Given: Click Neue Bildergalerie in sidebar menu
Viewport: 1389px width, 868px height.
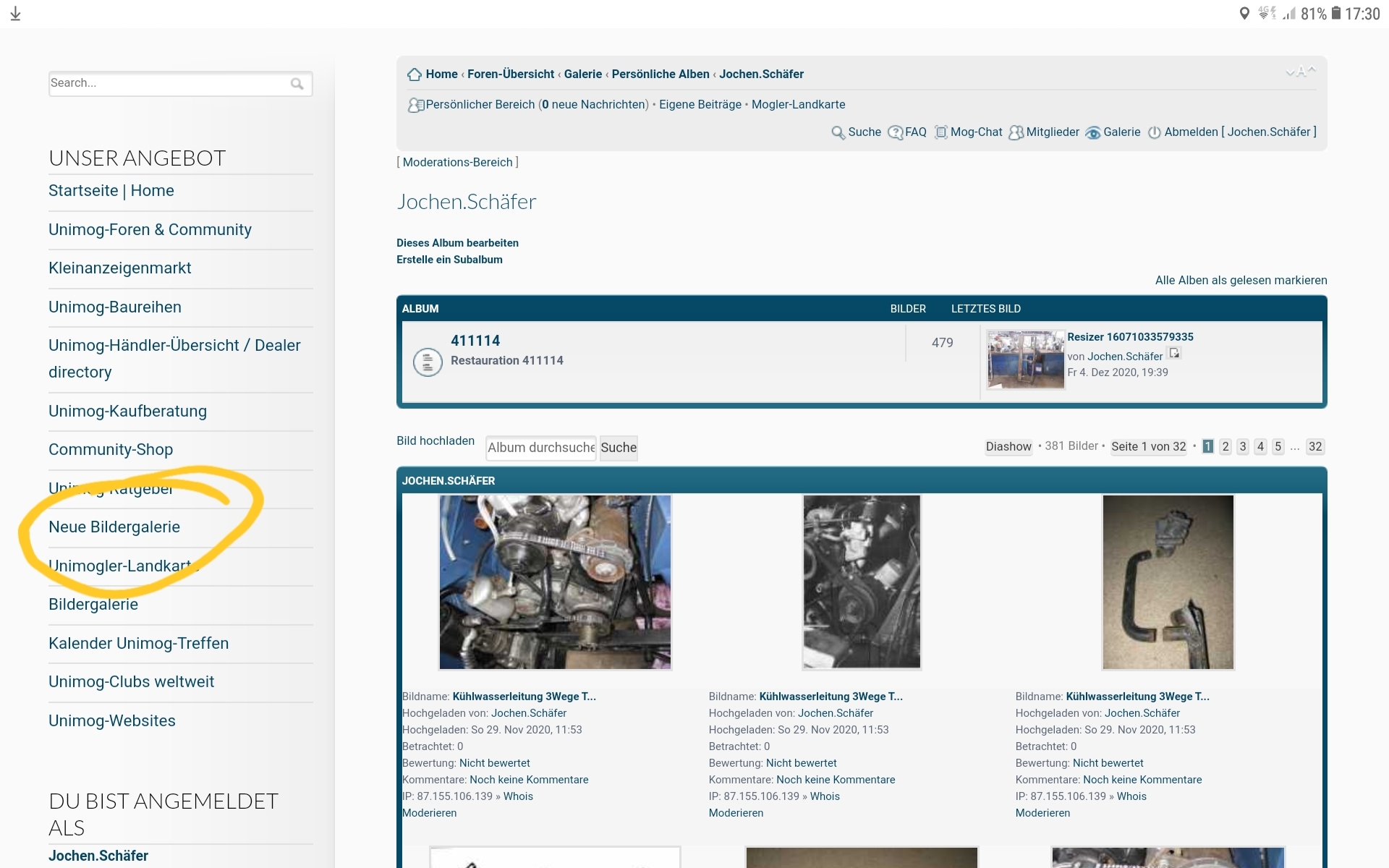Looking at the screenshot, I should (x=114, y=527).
